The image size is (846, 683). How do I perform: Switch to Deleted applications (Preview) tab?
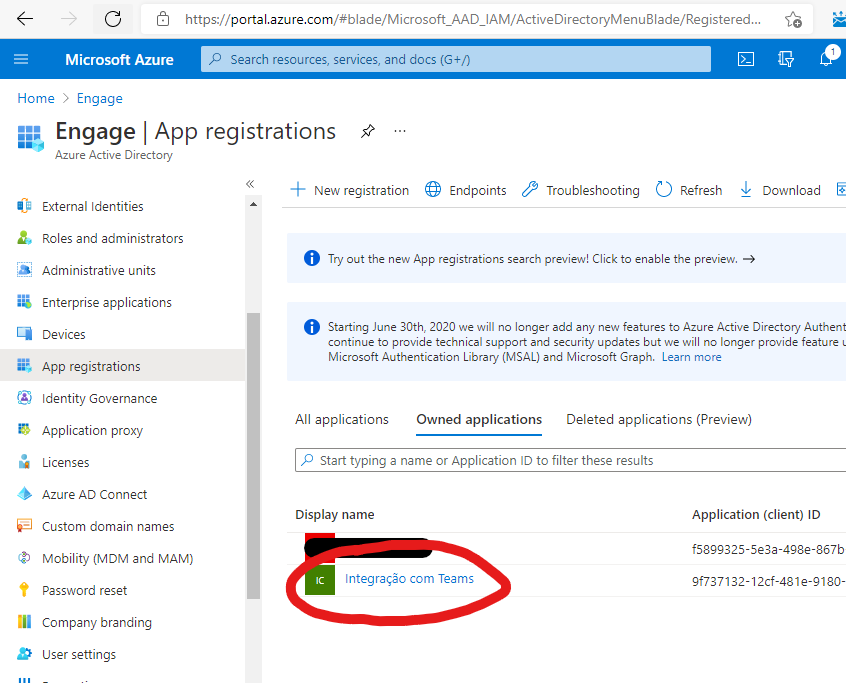point(659,420)
